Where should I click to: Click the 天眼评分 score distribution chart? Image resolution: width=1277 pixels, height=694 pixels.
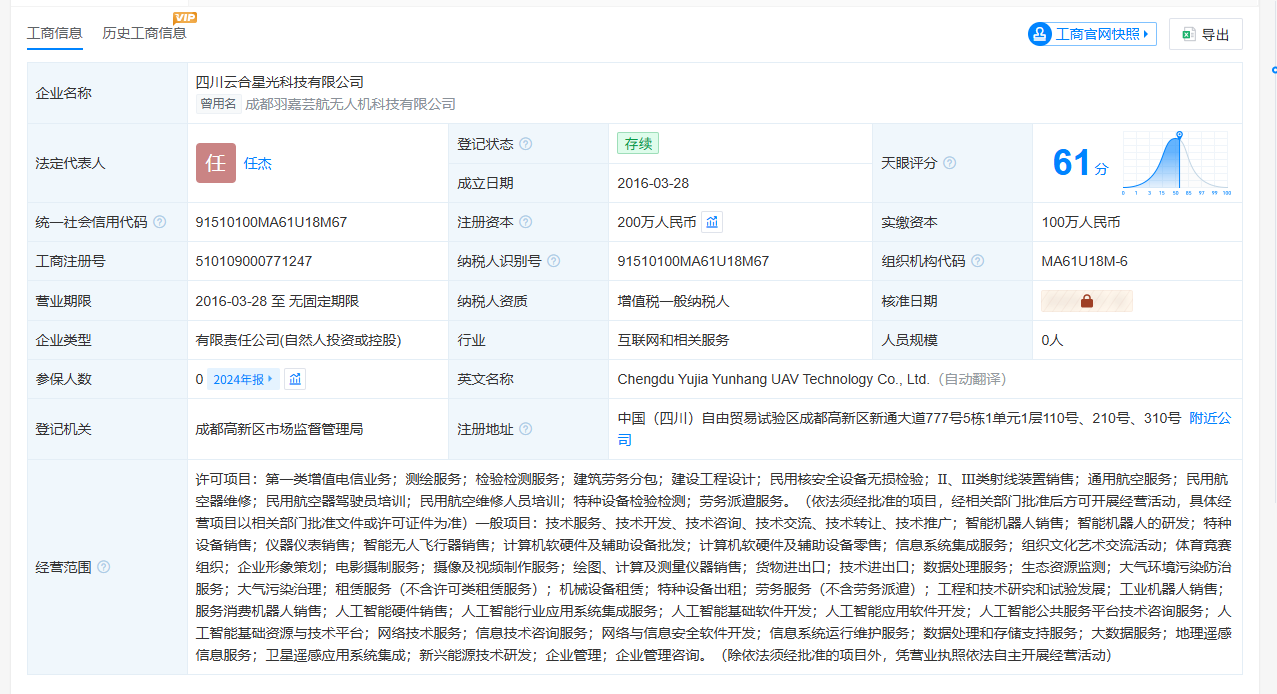pyautogui.click(x=1176, y=163)
